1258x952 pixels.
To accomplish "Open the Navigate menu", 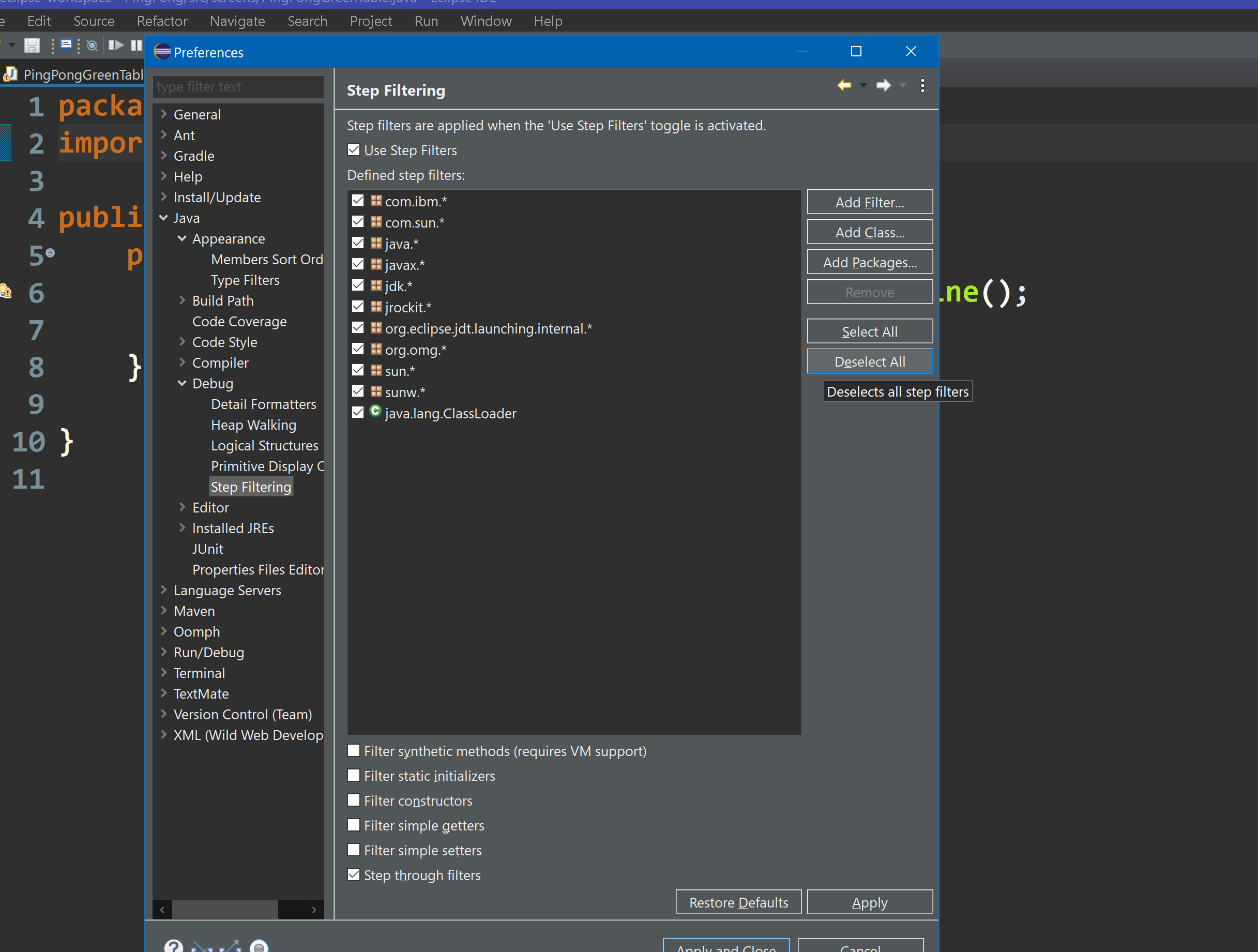I will (237, 21).
